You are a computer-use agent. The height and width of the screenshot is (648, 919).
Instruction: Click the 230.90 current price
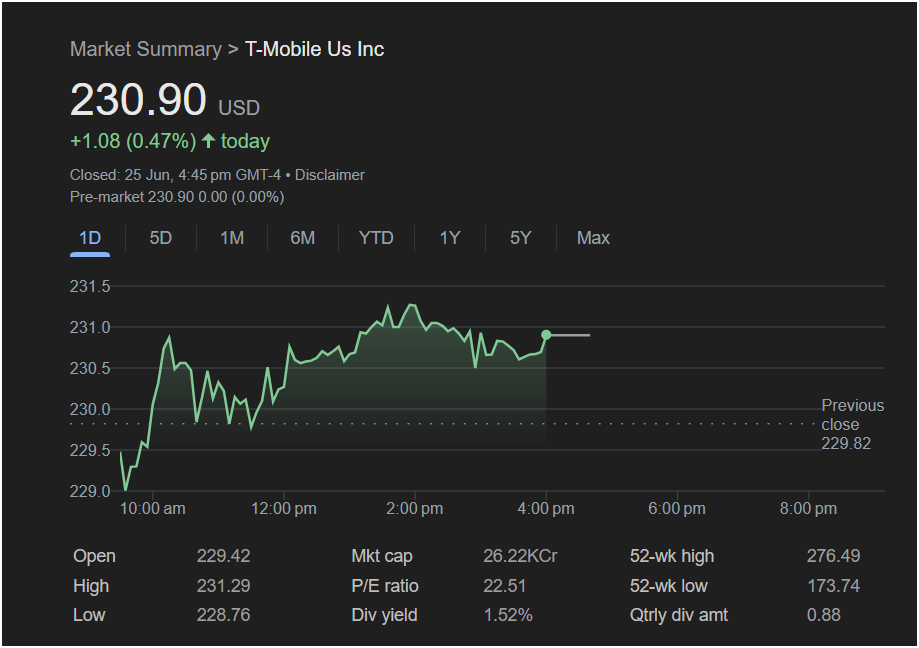[x=138, y=99]
